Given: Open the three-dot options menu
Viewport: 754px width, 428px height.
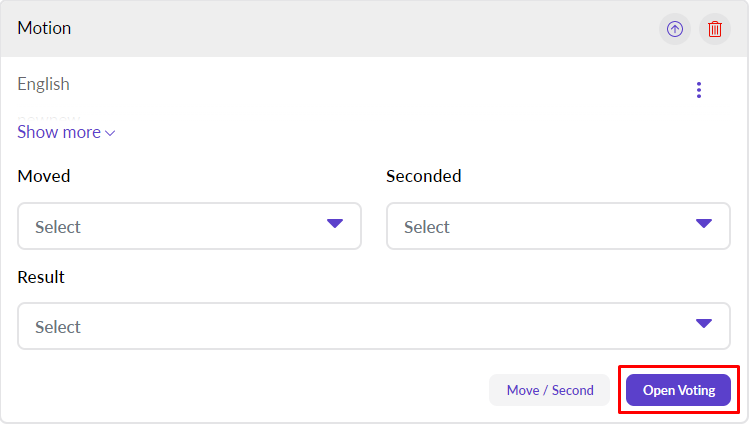Looking at the screenshot, I should tap(699, 90).
